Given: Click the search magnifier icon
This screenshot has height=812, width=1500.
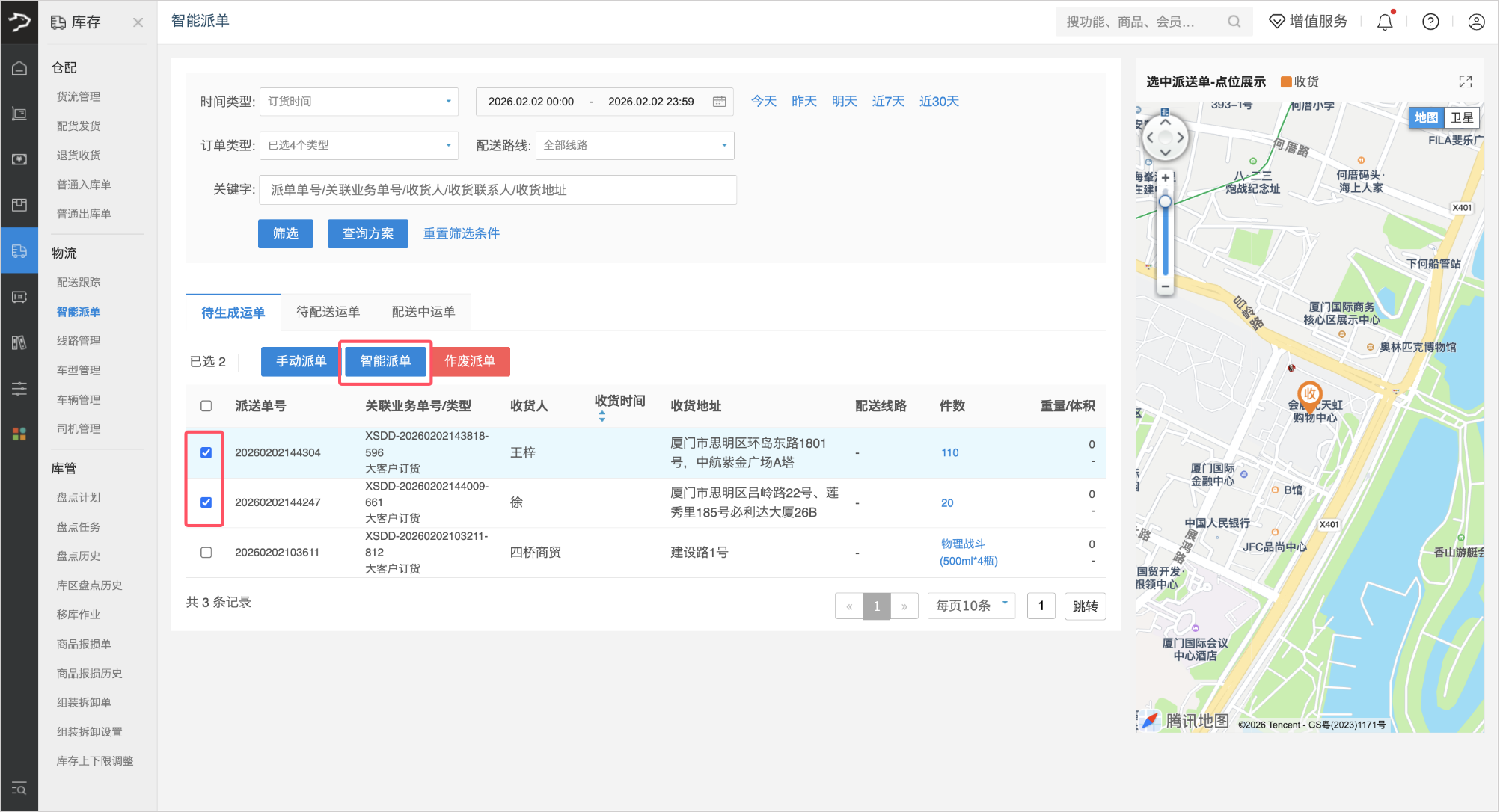Looking at the screenshot, I should click(1234, 22).
